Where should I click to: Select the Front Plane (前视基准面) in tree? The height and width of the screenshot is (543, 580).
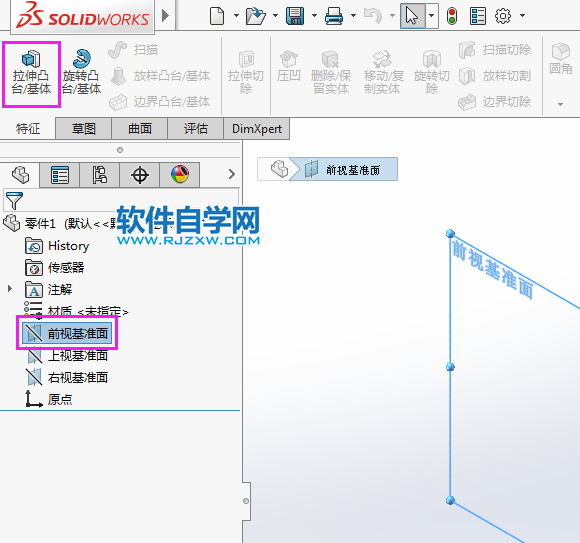click(x=67, y=333)
